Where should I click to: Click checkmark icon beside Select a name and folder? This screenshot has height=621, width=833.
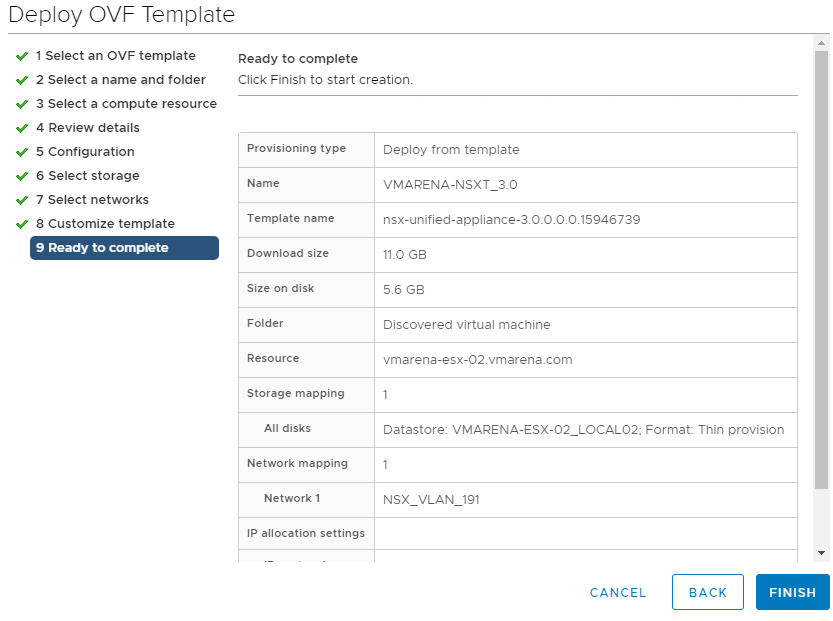[22, 80]
